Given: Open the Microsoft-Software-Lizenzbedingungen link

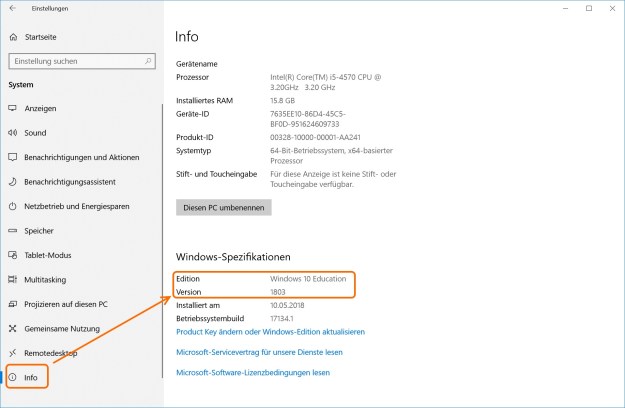Looking at the screenshot, I should [252, 372].
